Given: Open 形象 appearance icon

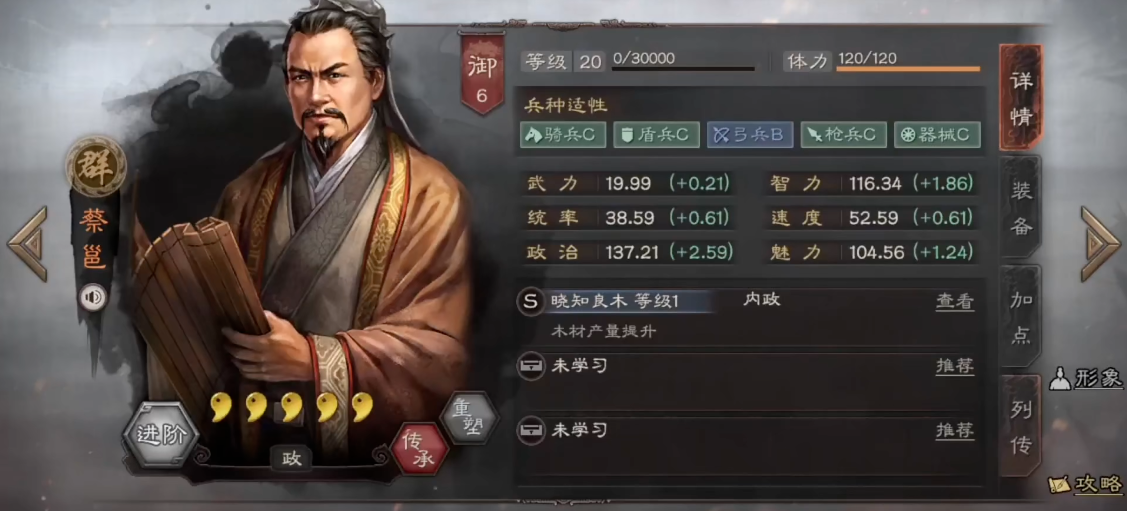Looking at the screenshot, I should [x=1085, y=379].
